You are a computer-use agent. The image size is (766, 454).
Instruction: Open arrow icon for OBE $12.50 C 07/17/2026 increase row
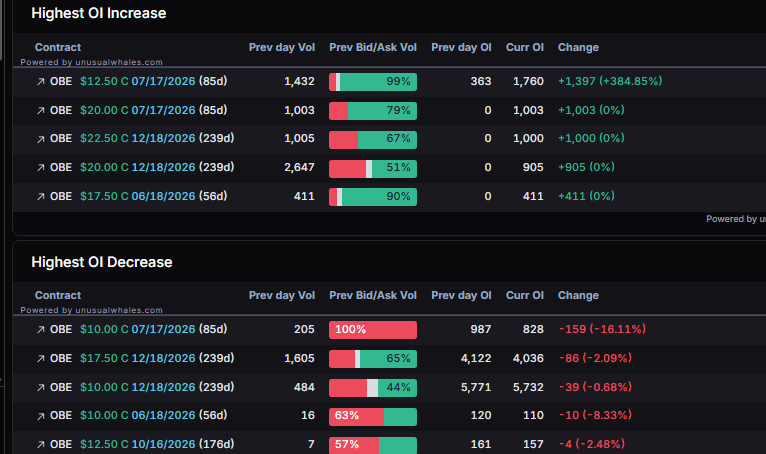click(x=41, y=82)
